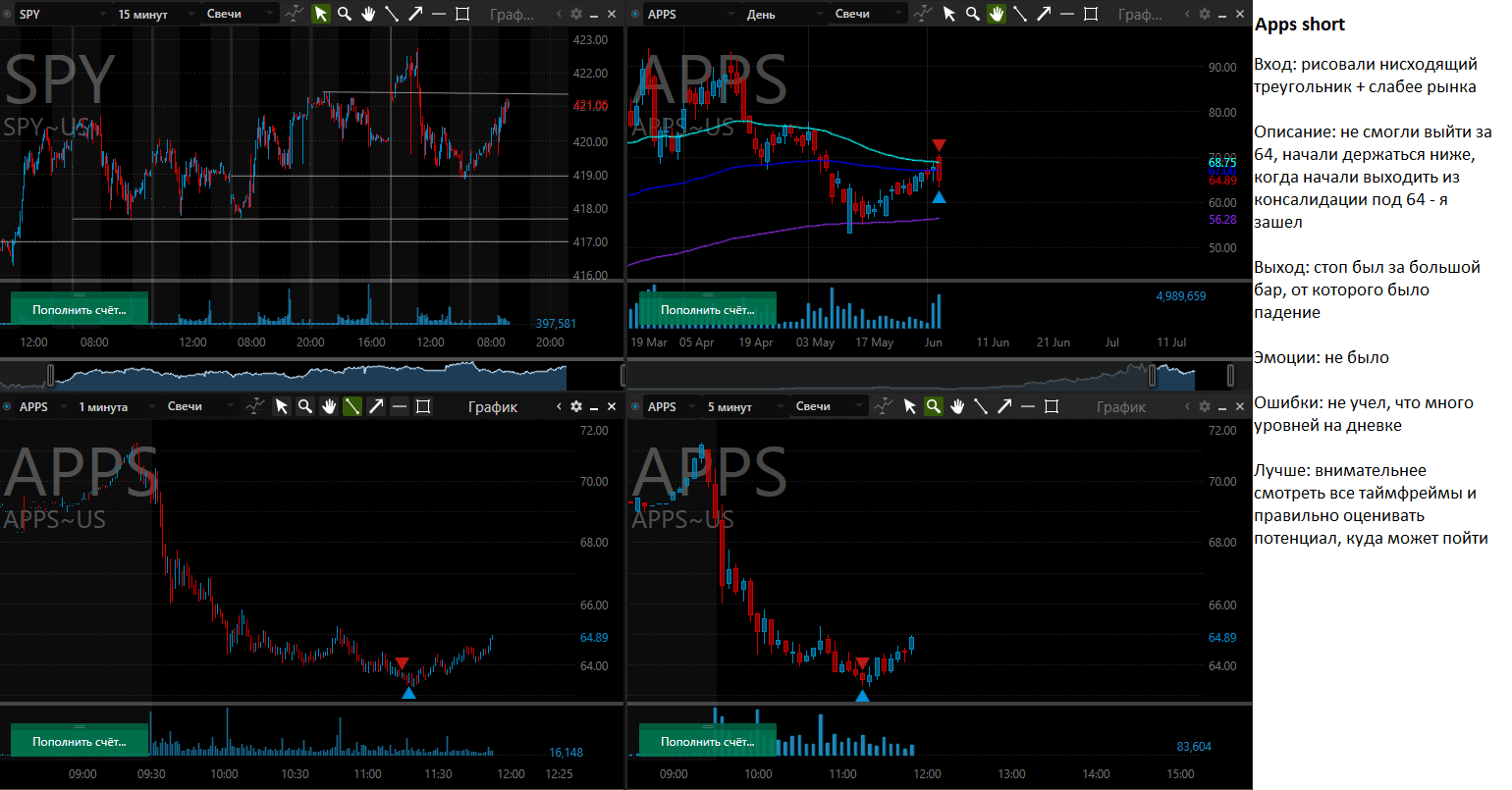Open indicators icon in SPY chart toolbar
The height and width of the screenshot is (790, 1512).
[x=295, y=14]
